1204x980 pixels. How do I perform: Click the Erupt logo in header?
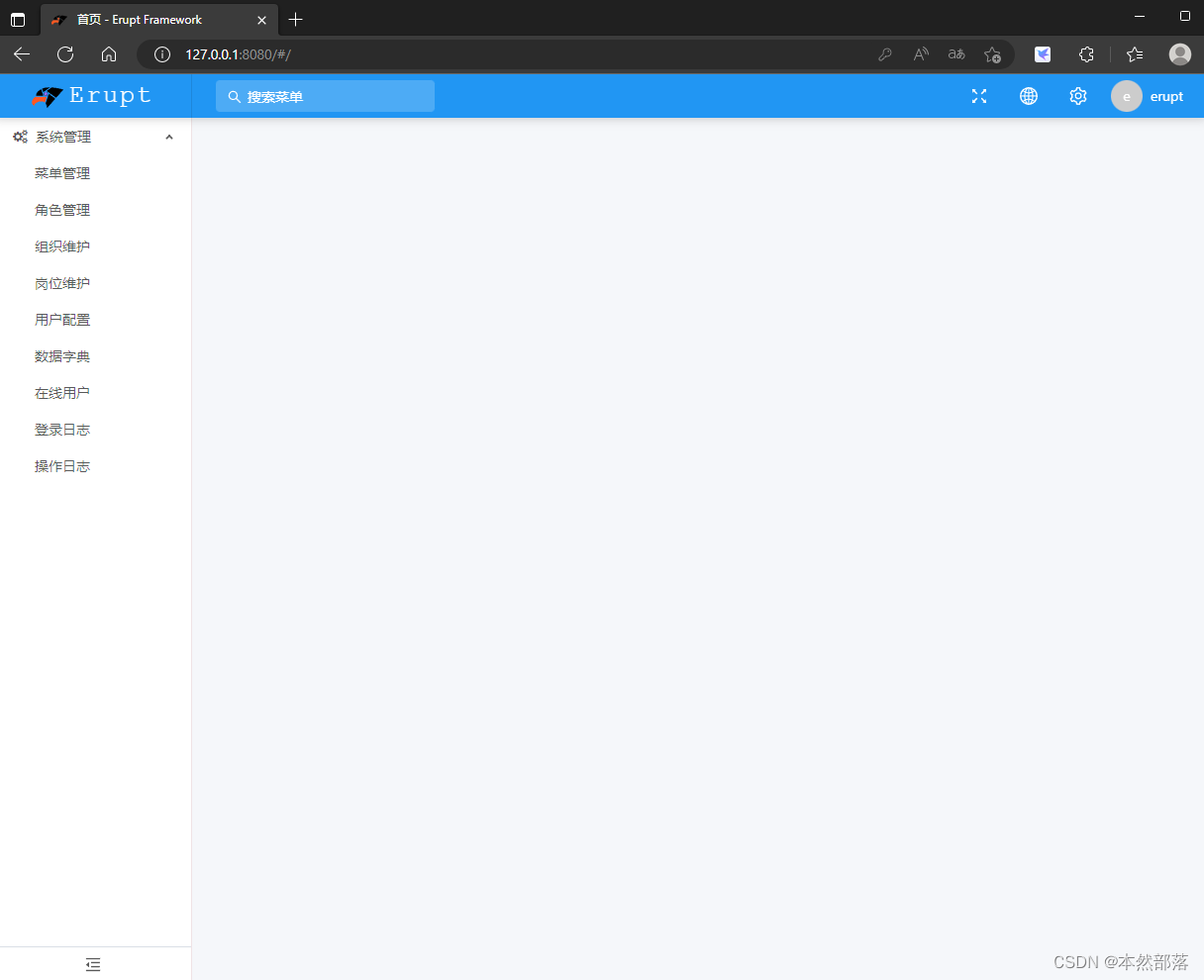pyautogui.click(x=91, y=96)
